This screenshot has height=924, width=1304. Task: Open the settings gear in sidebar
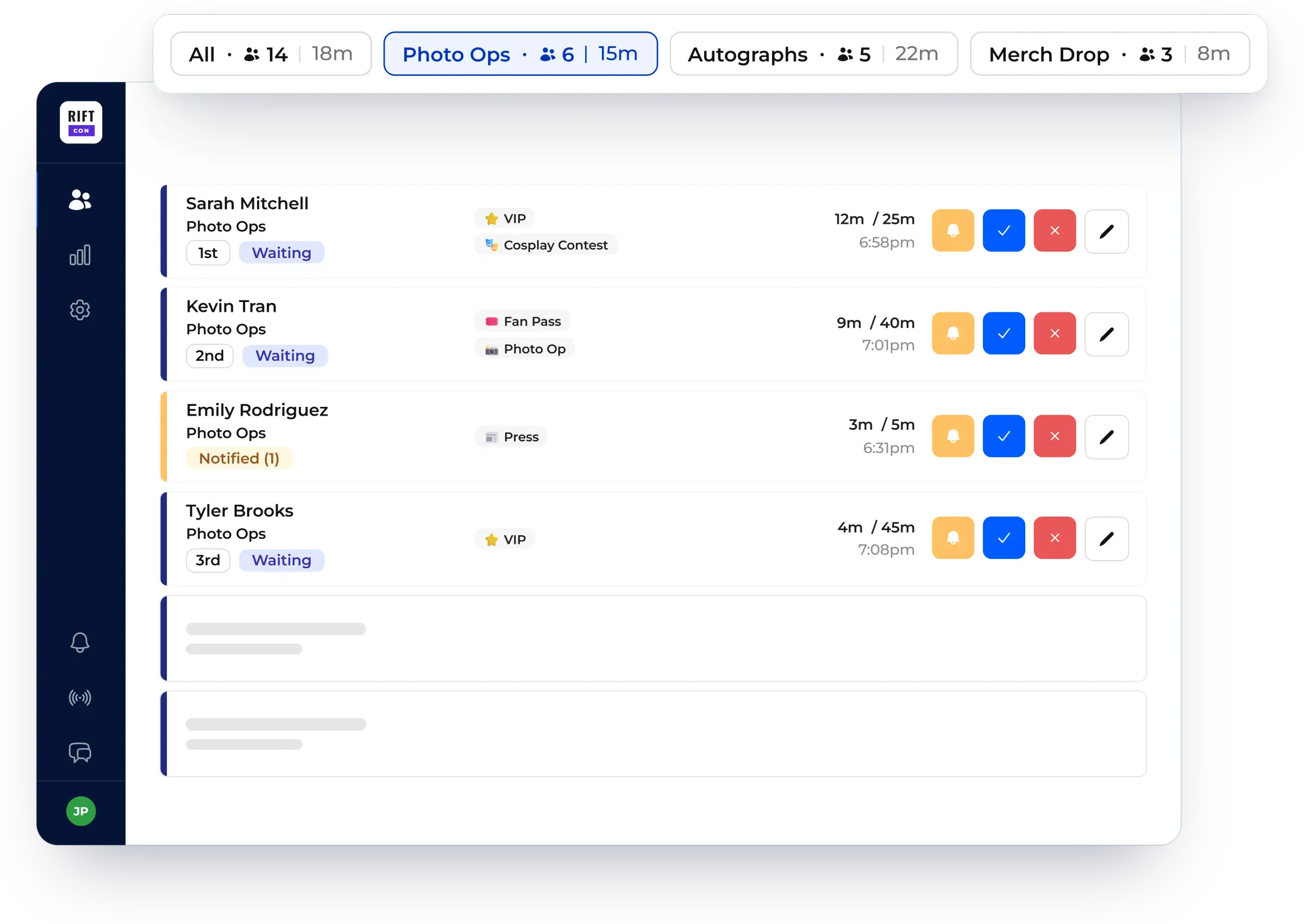click(x=80, y=310)
